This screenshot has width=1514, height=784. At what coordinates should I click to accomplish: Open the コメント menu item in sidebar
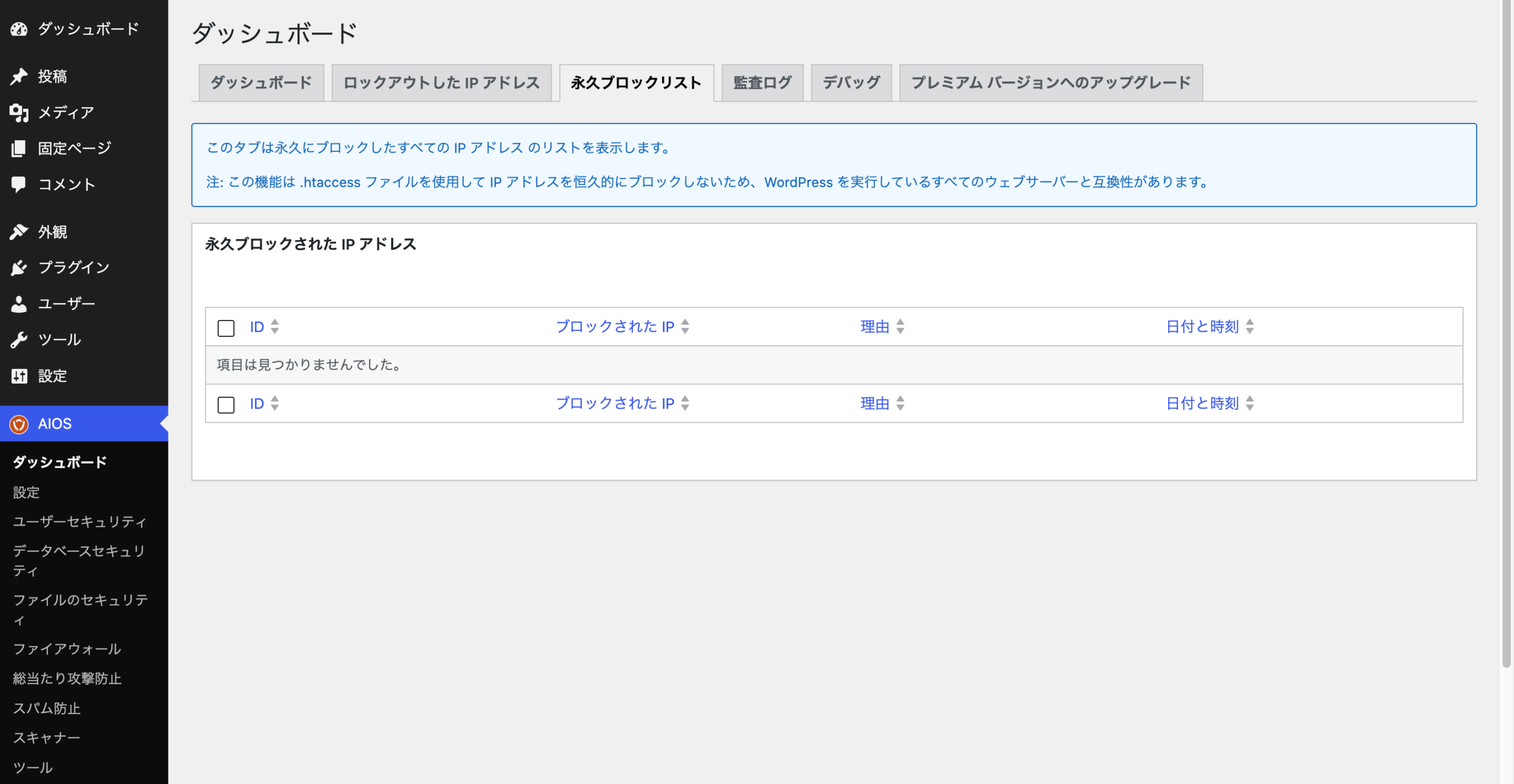tap(84, 184)
